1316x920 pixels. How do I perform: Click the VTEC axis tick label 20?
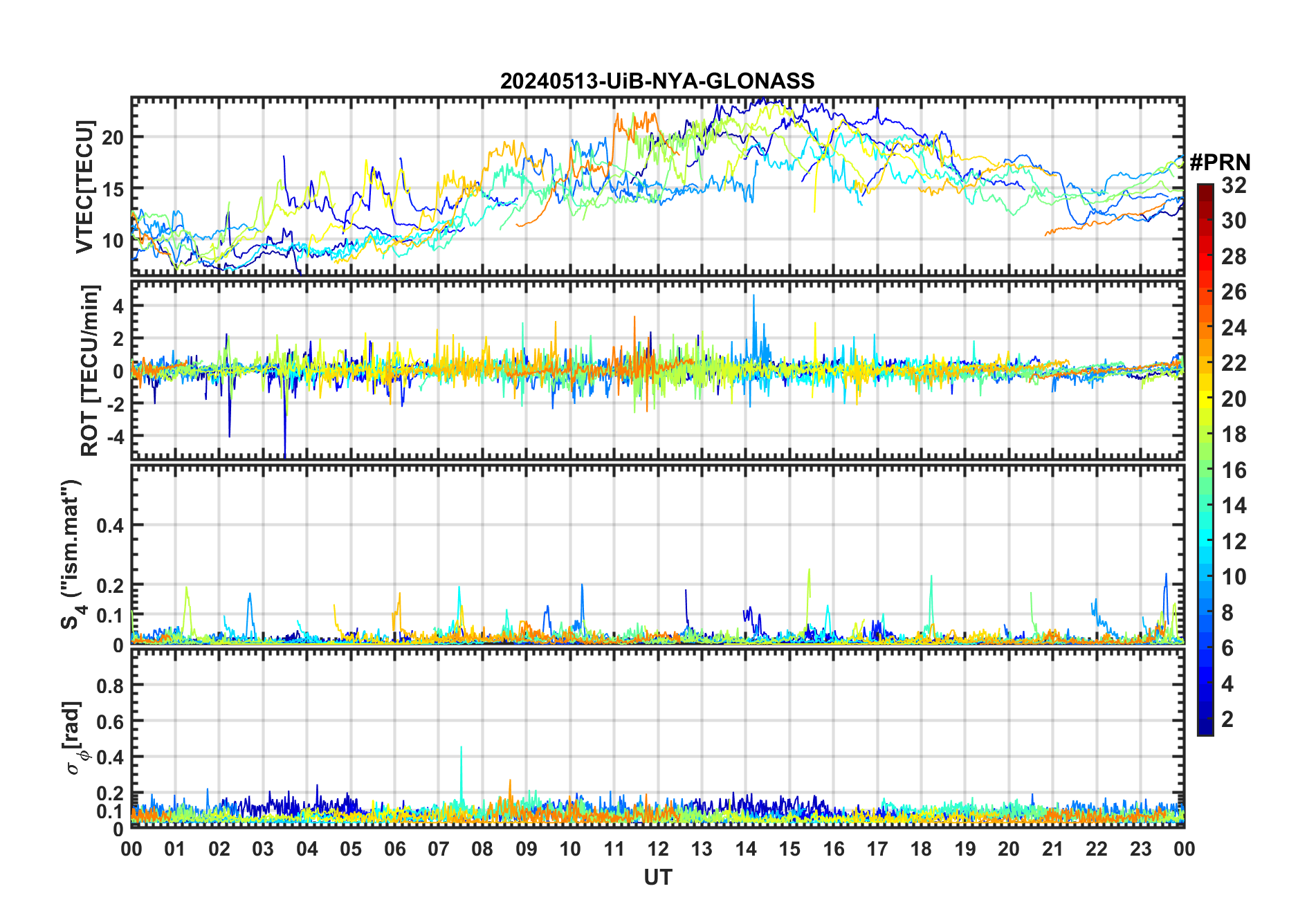coord(113,138)
